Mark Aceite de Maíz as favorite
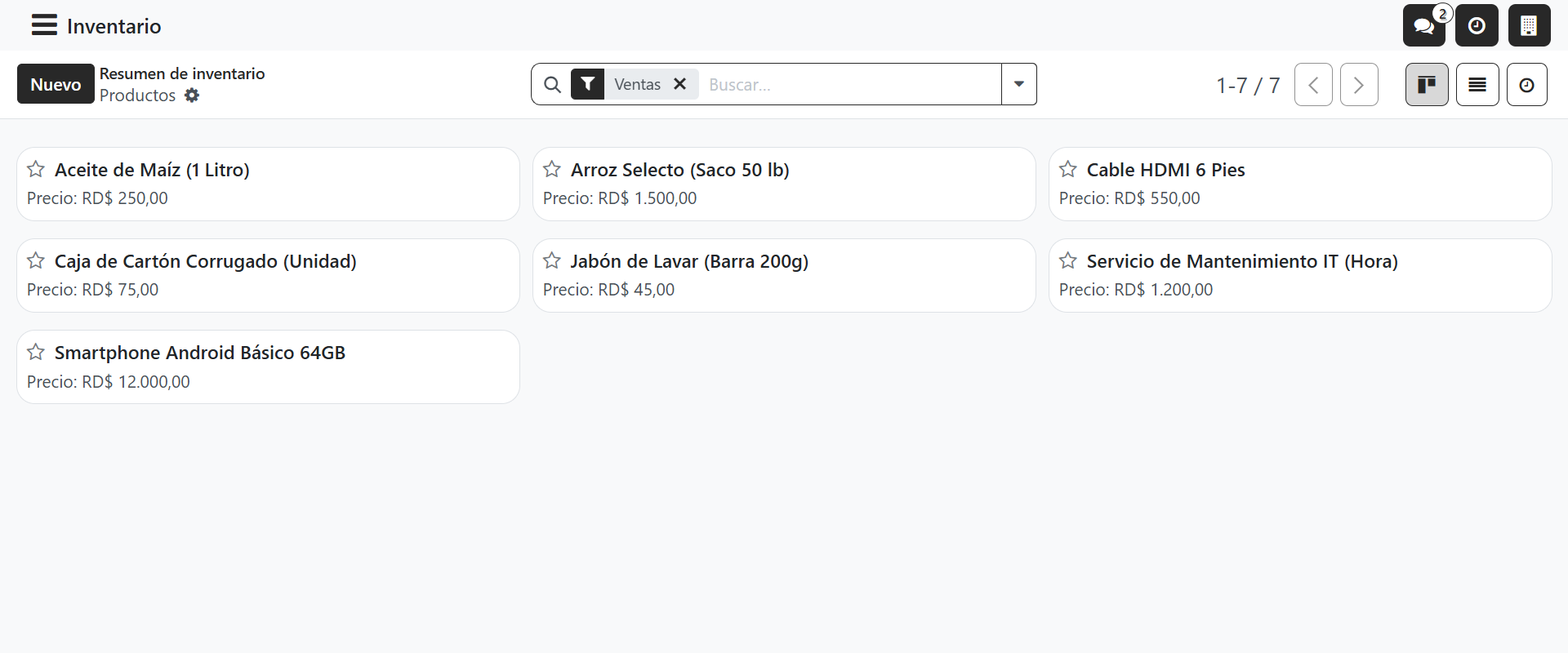The height and width of the screenshot is (653, 1568). point(36,169)
